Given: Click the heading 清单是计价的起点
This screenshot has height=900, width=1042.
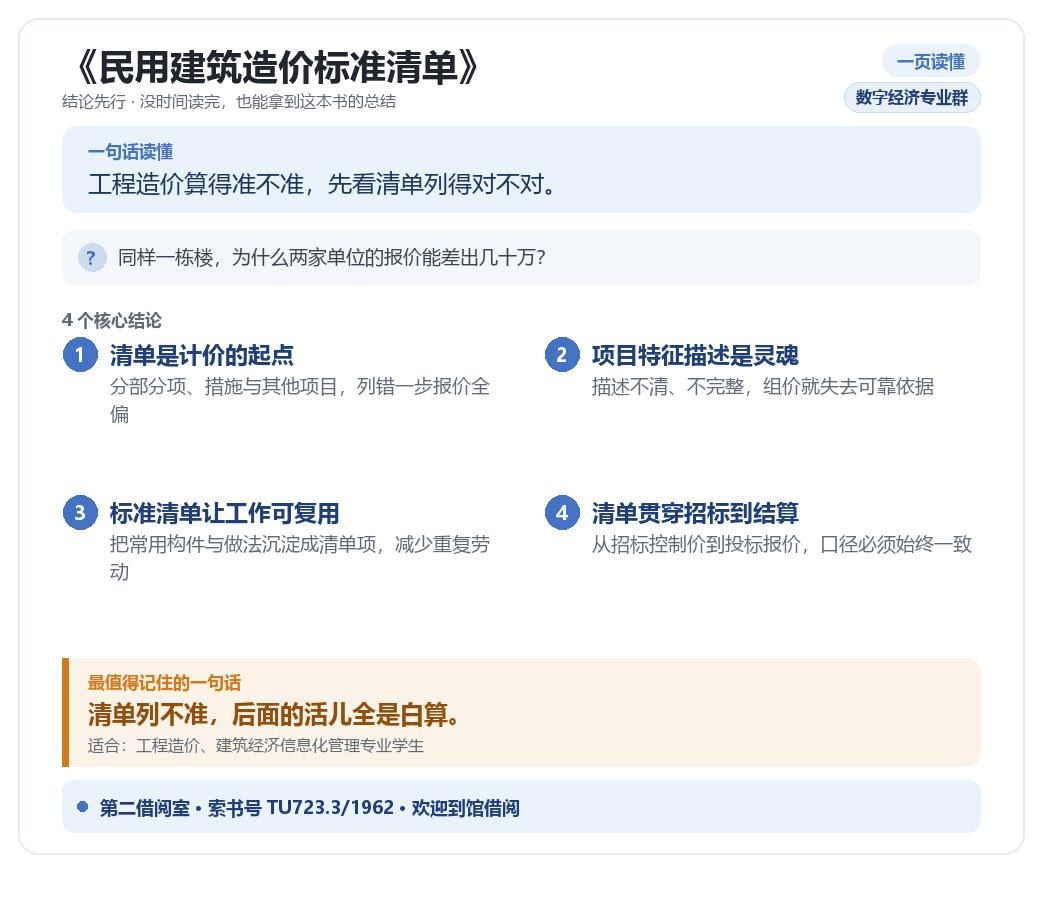Looking at the screenshot, I should [202, 355].
